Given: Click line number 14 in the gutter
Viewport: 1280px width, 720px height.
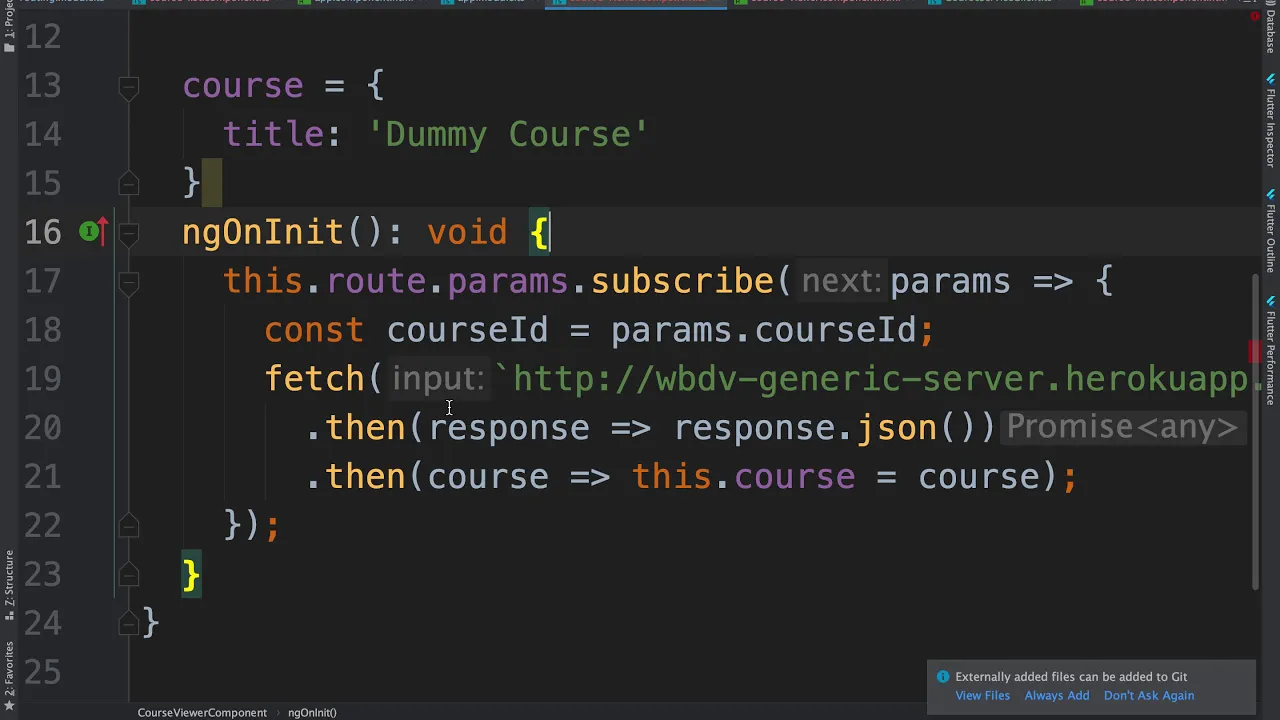Looking at the screenshot, I should coord(42,135).
